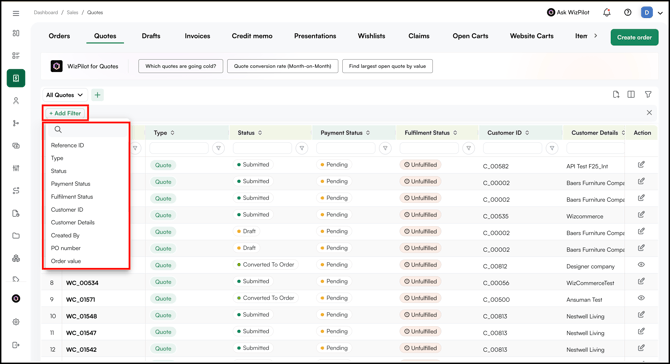The width and height of the screenshot is (670, 364).
Task: Click Find largest open quote by value
Action: click(x=387, y=66)
